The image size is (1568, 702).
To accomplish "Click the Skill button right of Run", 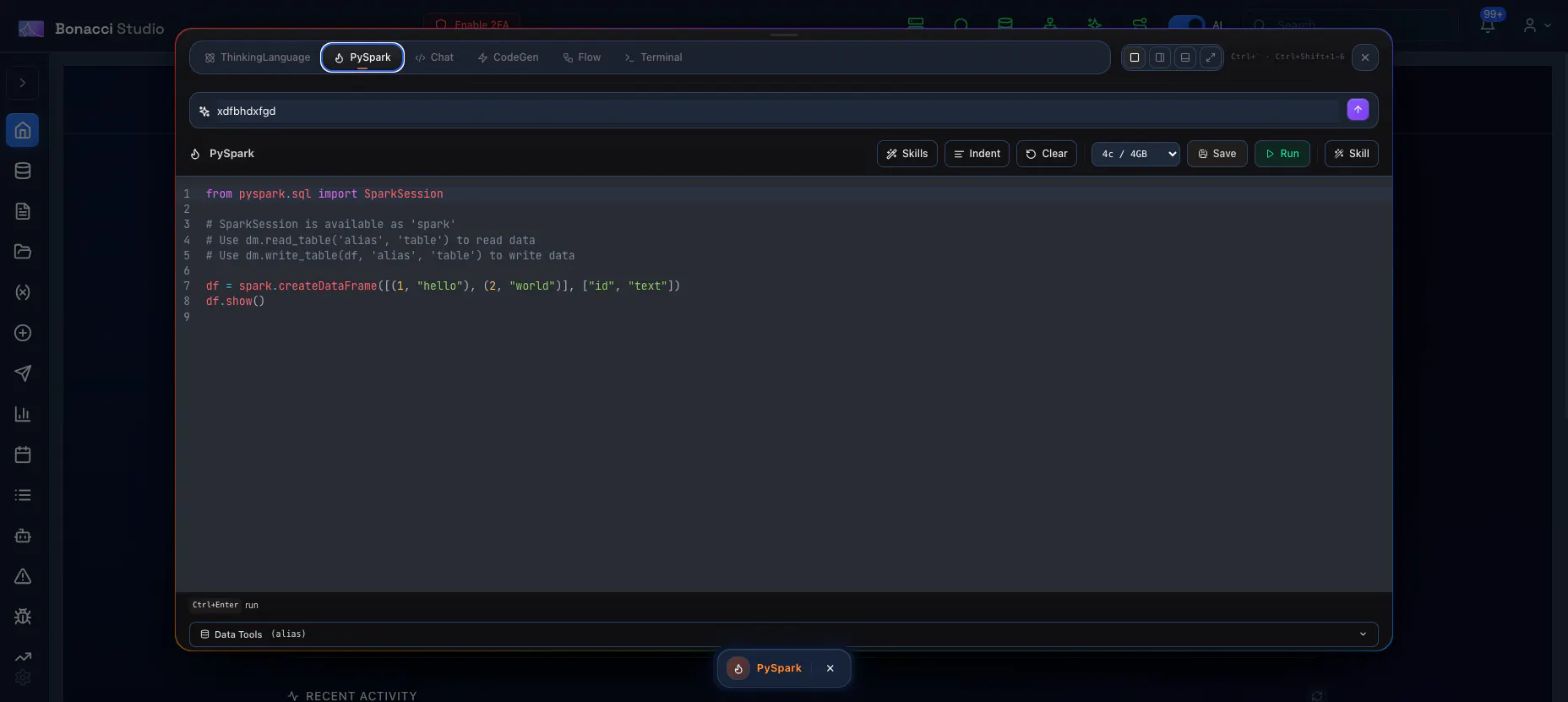I will tap(1352, 154).
